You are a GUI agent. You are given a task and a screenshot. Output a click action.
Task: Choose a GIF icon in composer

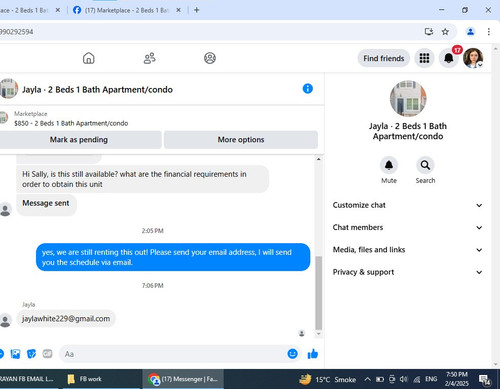coord(47,354)
